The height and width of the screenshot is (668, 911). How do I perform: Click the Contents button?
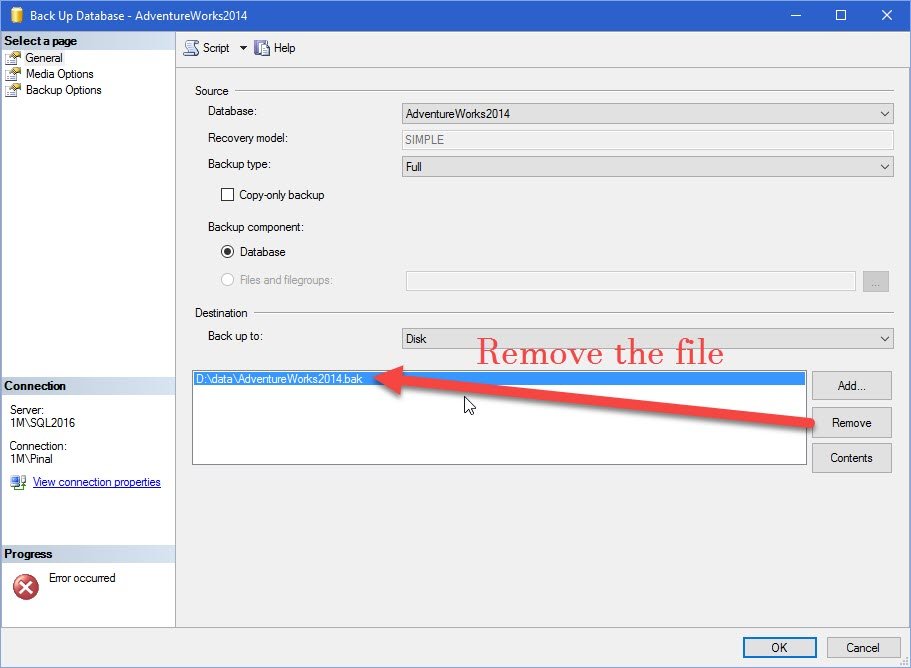pos(851,458)
